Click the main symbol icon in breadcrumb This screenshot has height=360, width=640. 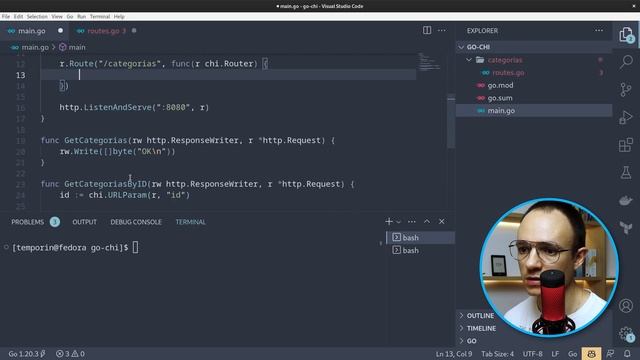tap(62, 47)
